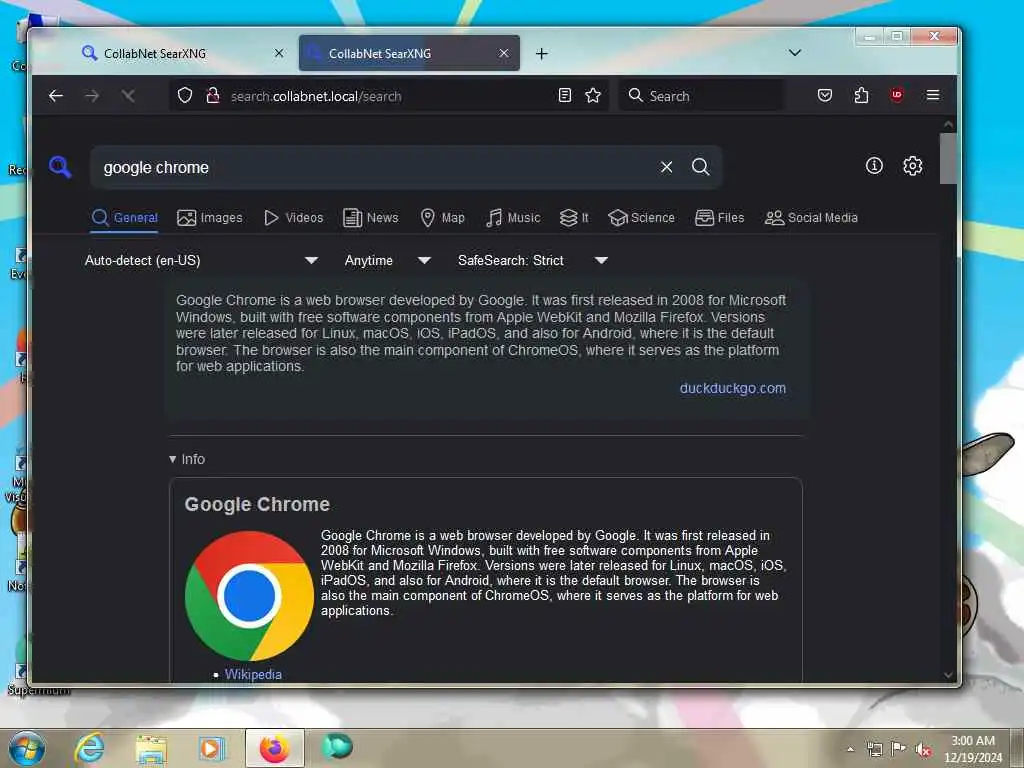Bookmark this page with the star icon
1024x768 pixels.
click(x=593, y=96)
